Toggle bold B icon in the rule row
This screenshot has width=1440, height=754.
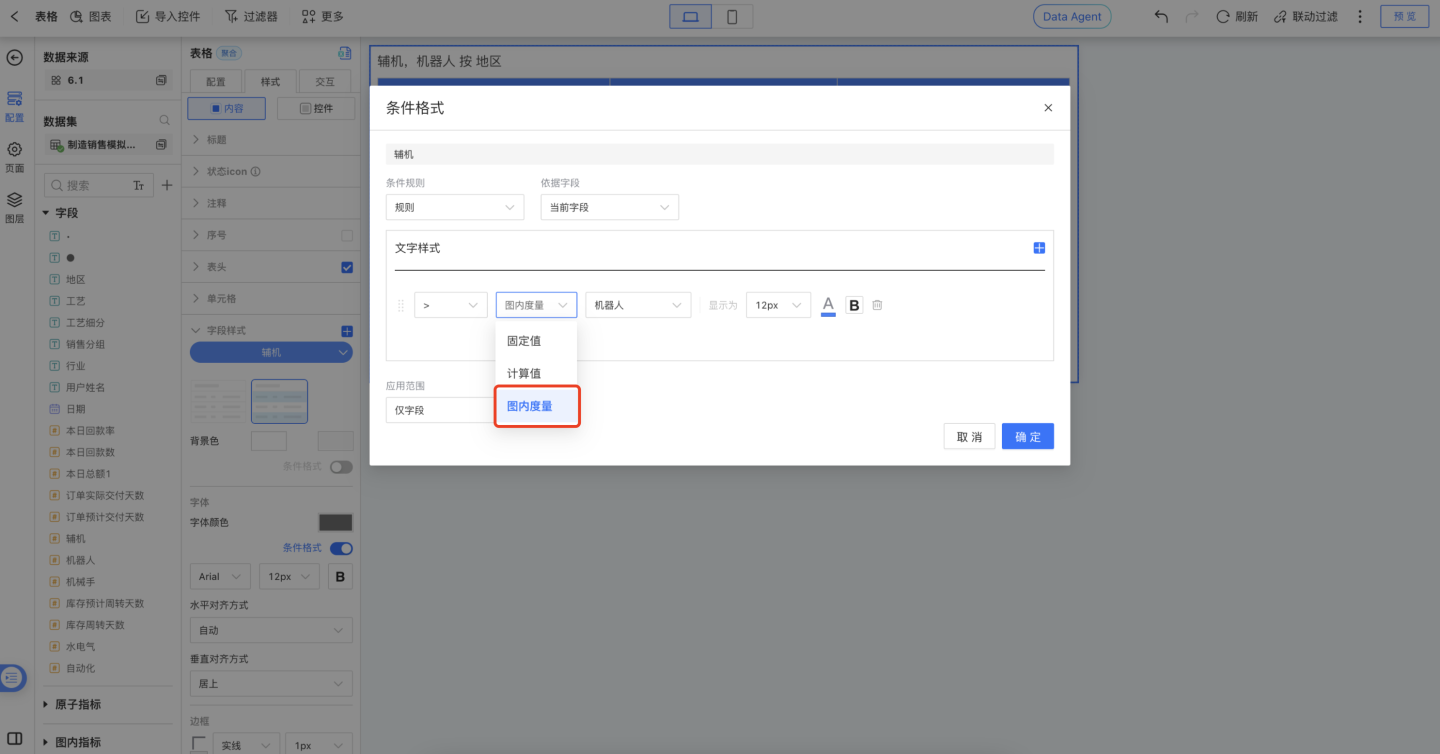click(x=854, y=305)
